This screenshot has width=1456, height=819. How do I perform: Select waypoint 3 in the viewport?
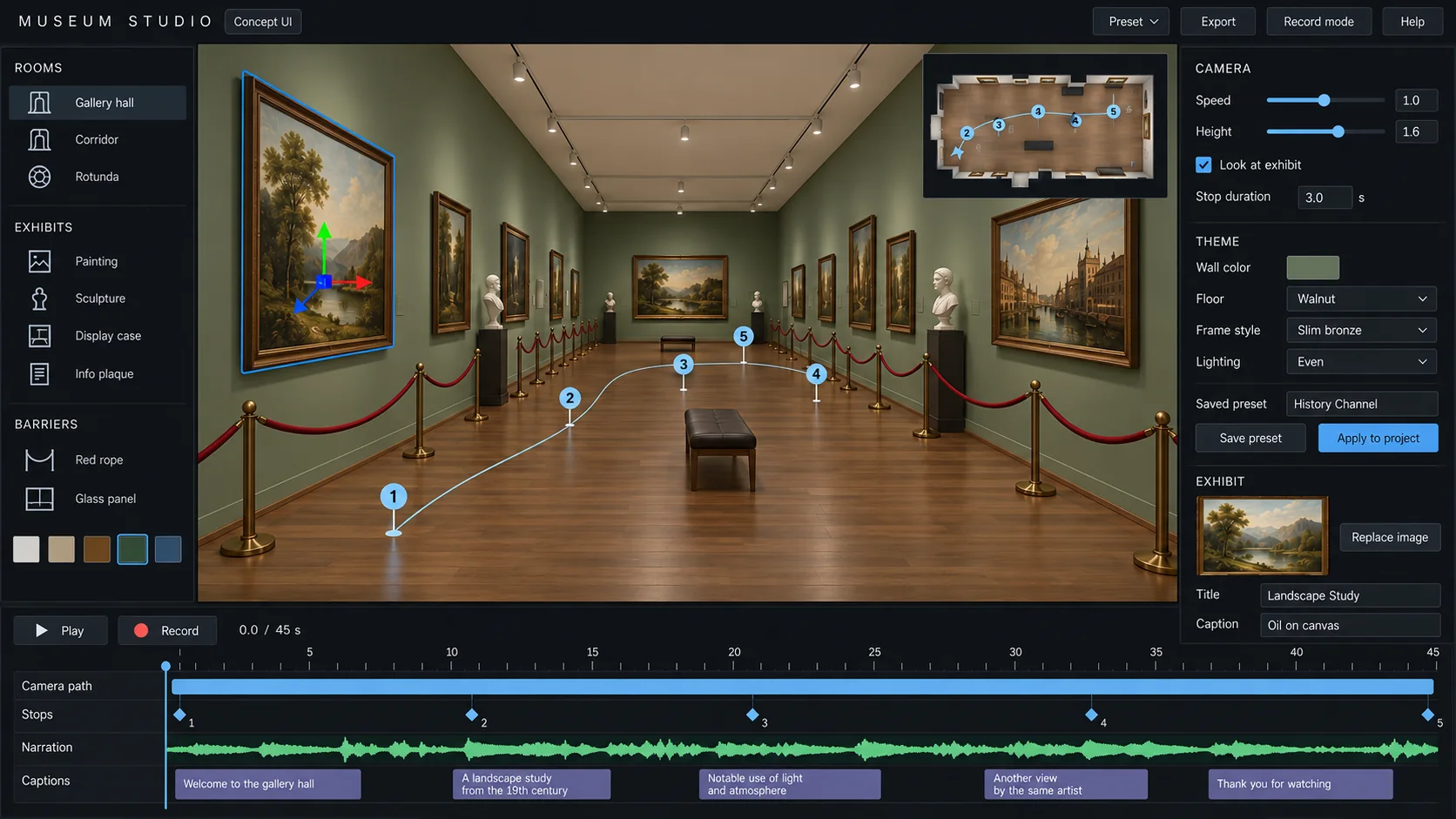684,365
